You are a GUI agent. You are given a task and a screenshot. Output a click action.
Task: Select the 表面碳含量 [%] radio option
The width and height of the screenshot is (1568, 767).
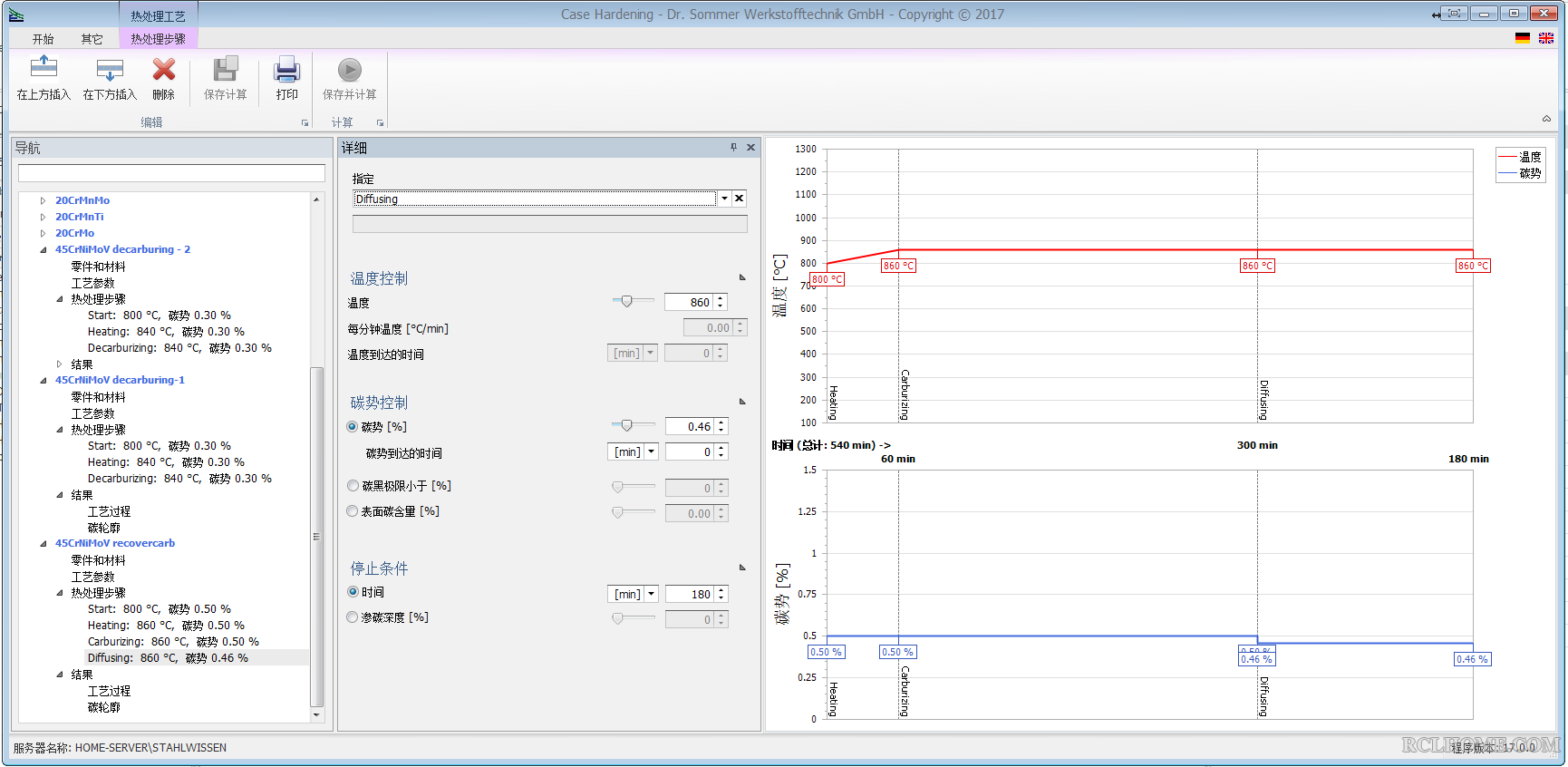click(x=353, y=511)
